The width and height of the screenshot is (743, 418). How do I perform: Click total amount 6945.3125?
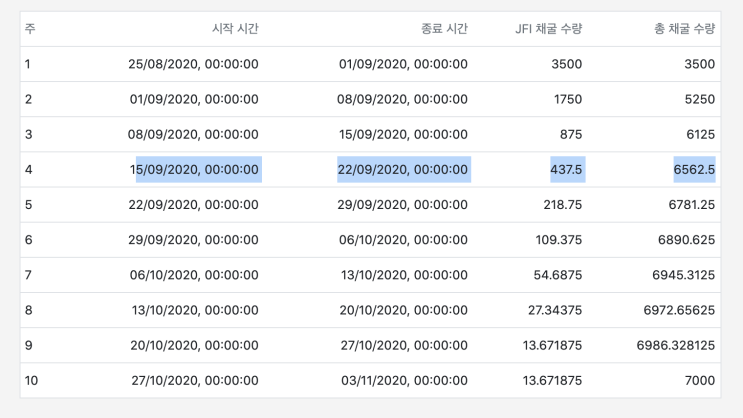point(683,275)
